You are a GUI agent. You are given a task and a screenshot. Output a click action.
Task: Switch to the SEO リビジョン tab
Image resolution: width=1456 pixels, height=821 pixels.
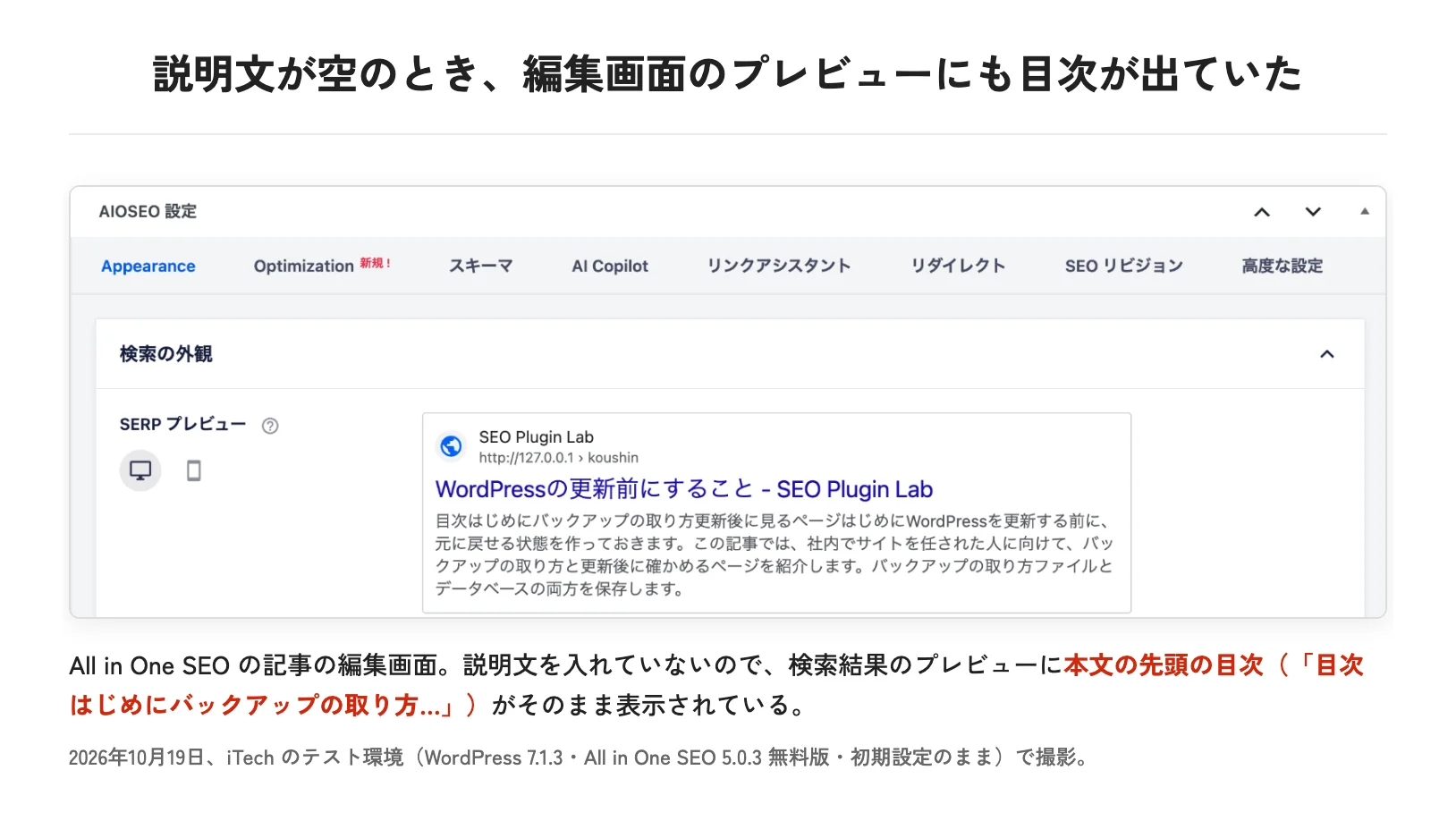click(1124, 266)
